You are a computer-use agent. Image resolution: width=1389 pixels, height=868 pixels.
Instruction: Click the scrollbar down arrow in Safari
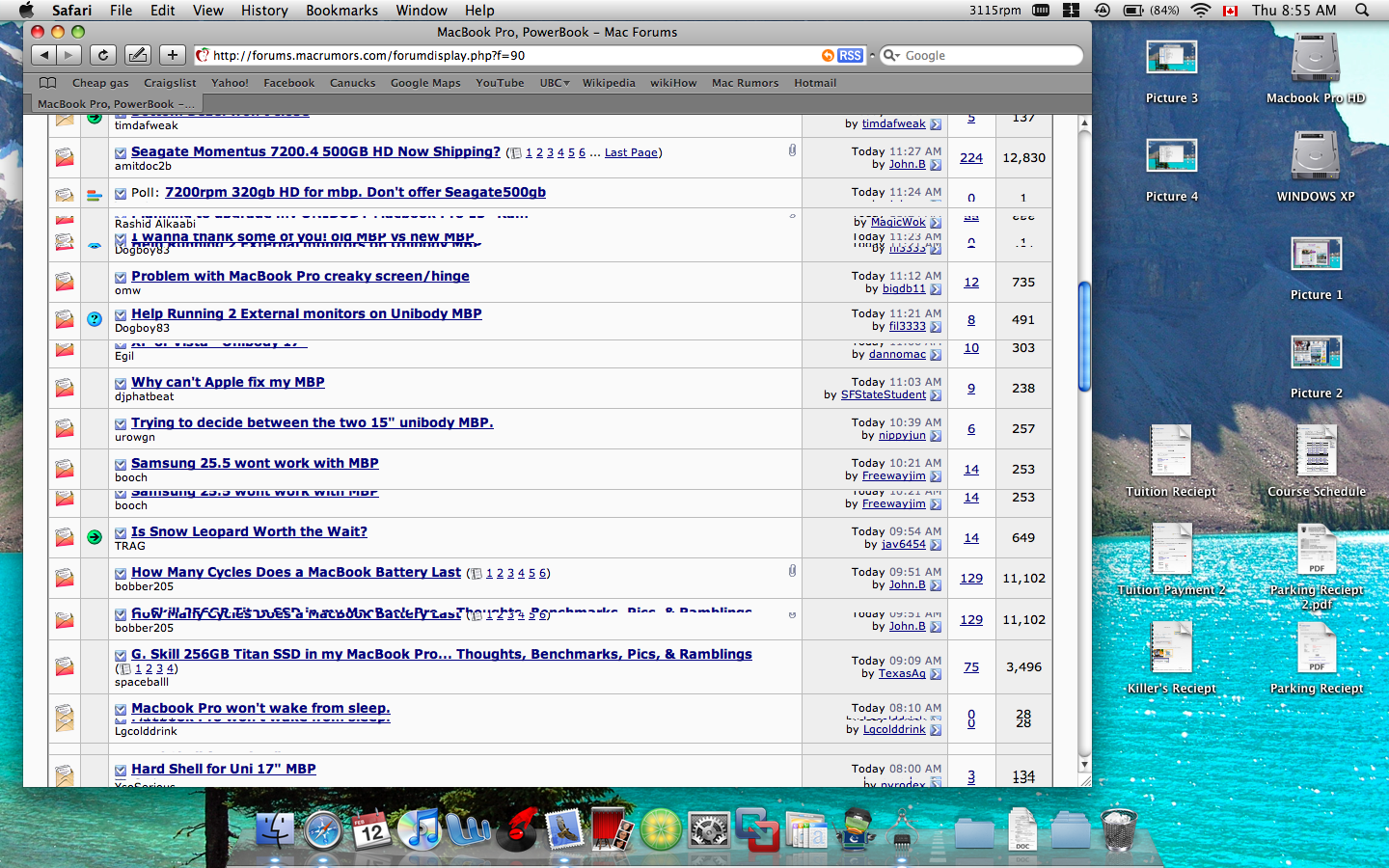(x=1084, y=765)
